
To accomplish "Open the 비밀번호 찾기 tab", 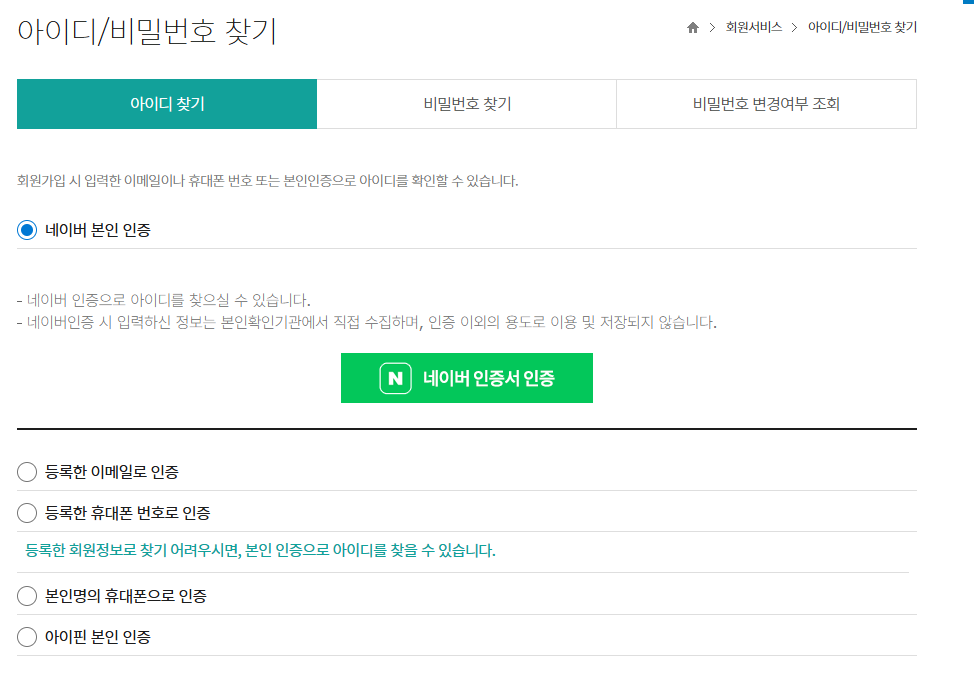I will pyautogui.click(x=467, y=104).
